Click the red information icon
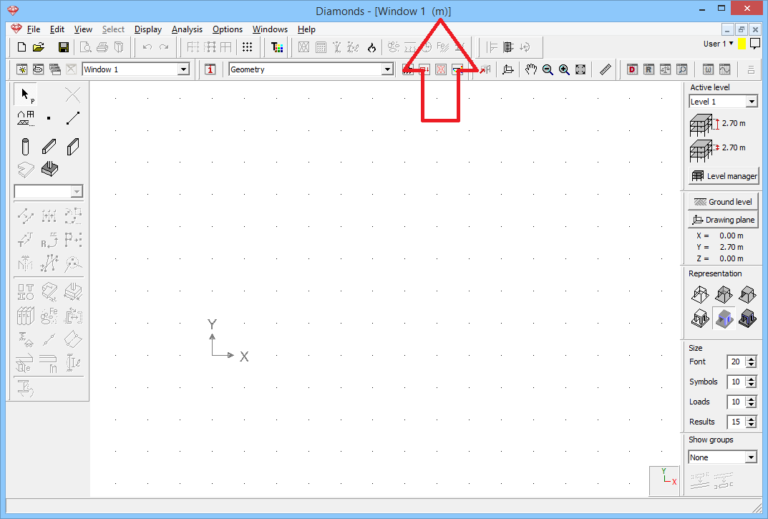Viewport: 768px width, 519px height. (x=210, y=70)
